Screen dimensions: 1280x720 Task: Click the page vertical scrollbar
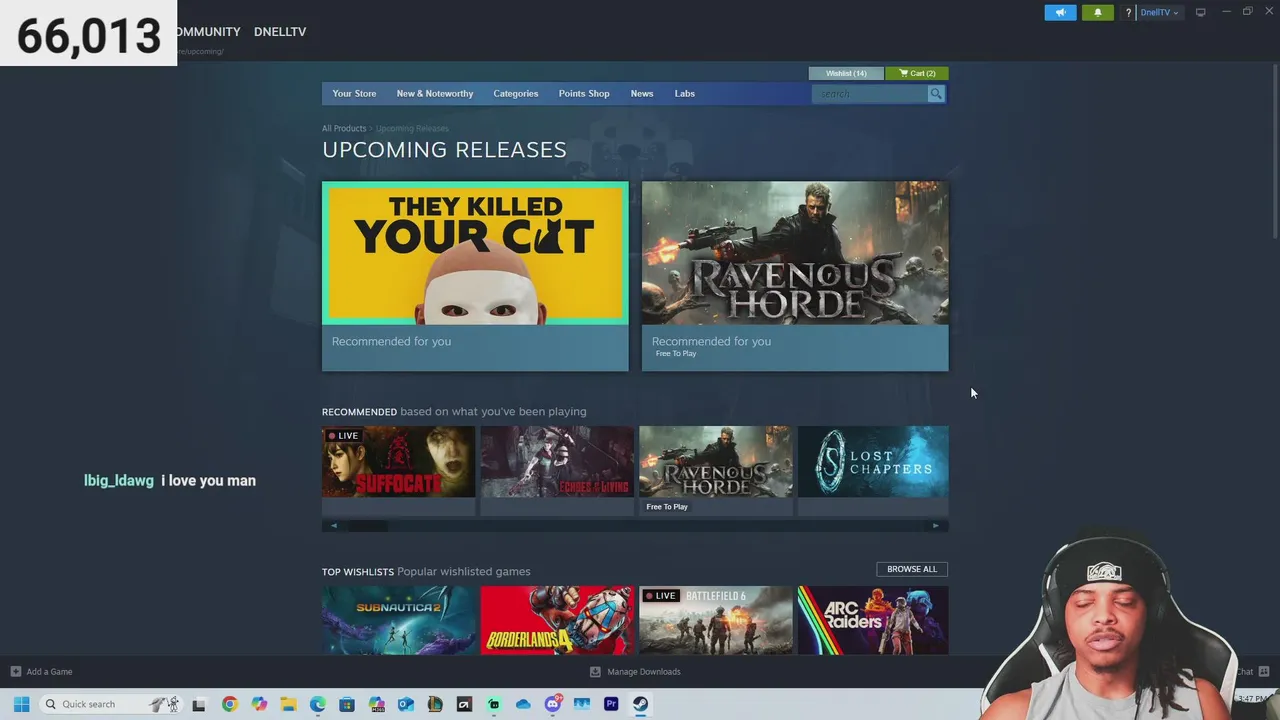click(x=1274, y=150)
